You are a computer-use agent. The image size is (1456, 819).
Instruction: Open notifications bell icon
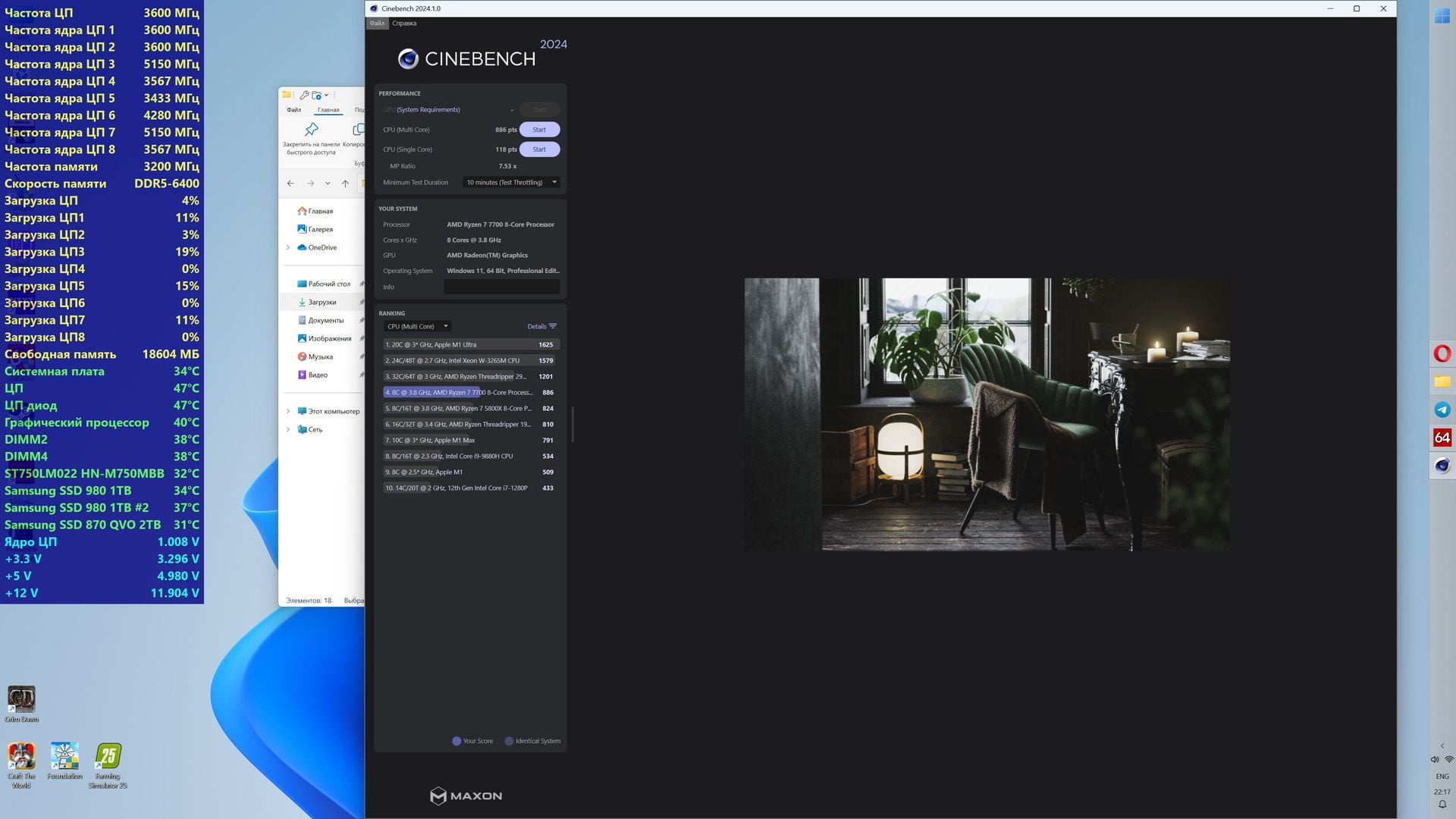point(1442,805)
